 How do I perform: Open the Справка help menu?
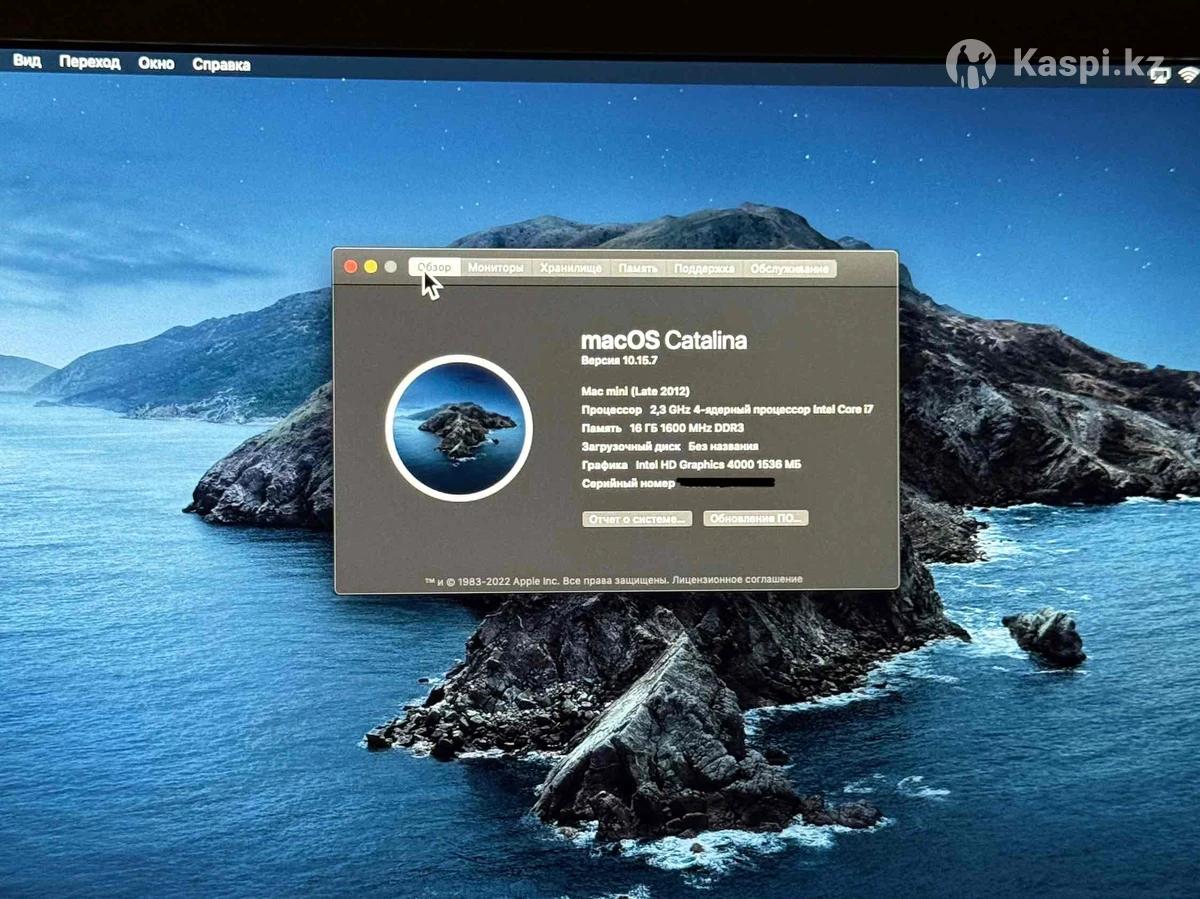click(x=221, y=64)
